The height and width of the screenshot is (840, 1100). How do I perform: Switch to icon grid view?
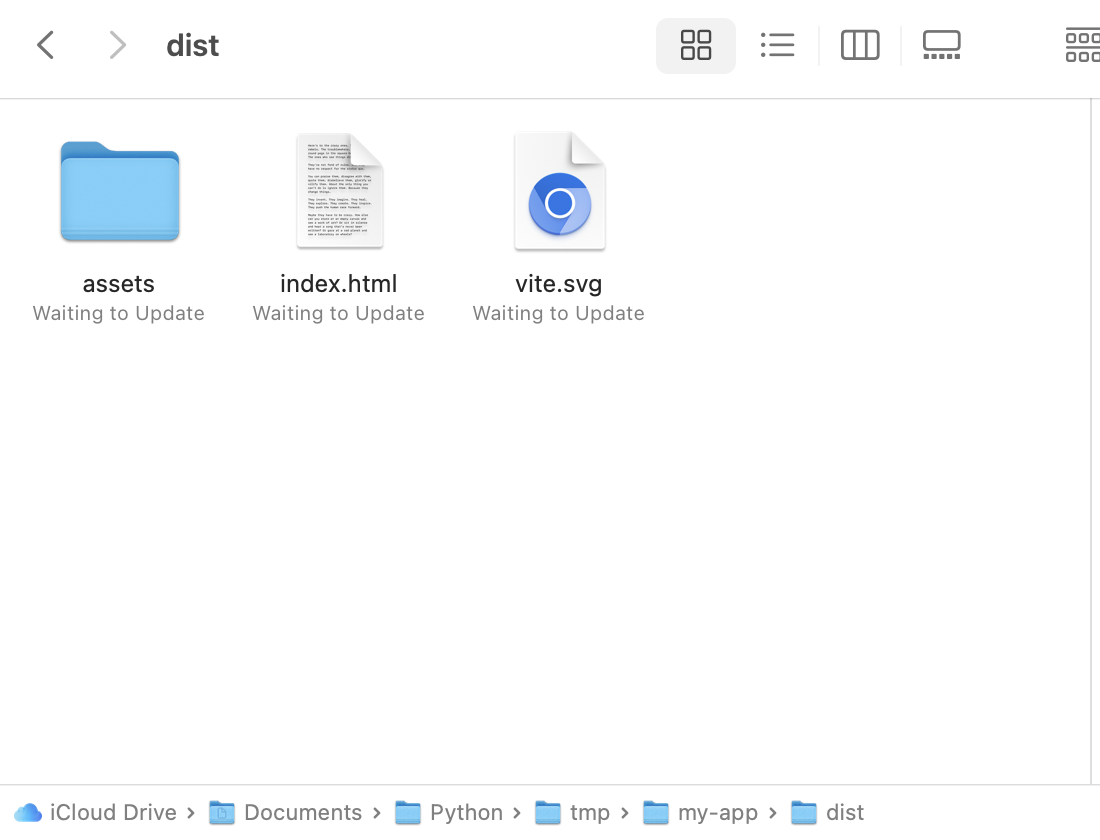pos(695,45)
